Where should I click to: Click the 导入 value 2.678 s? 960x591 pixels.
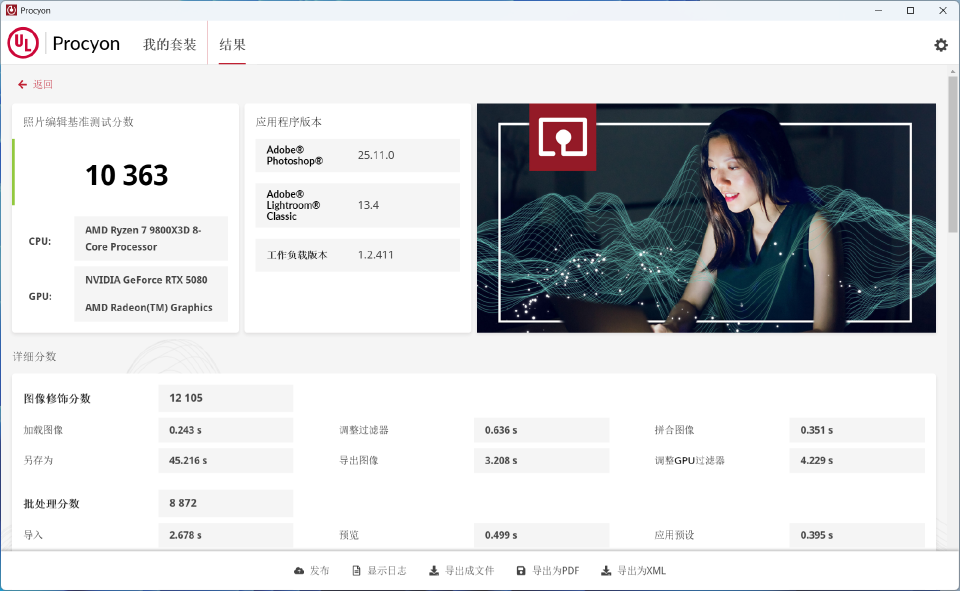226,535
